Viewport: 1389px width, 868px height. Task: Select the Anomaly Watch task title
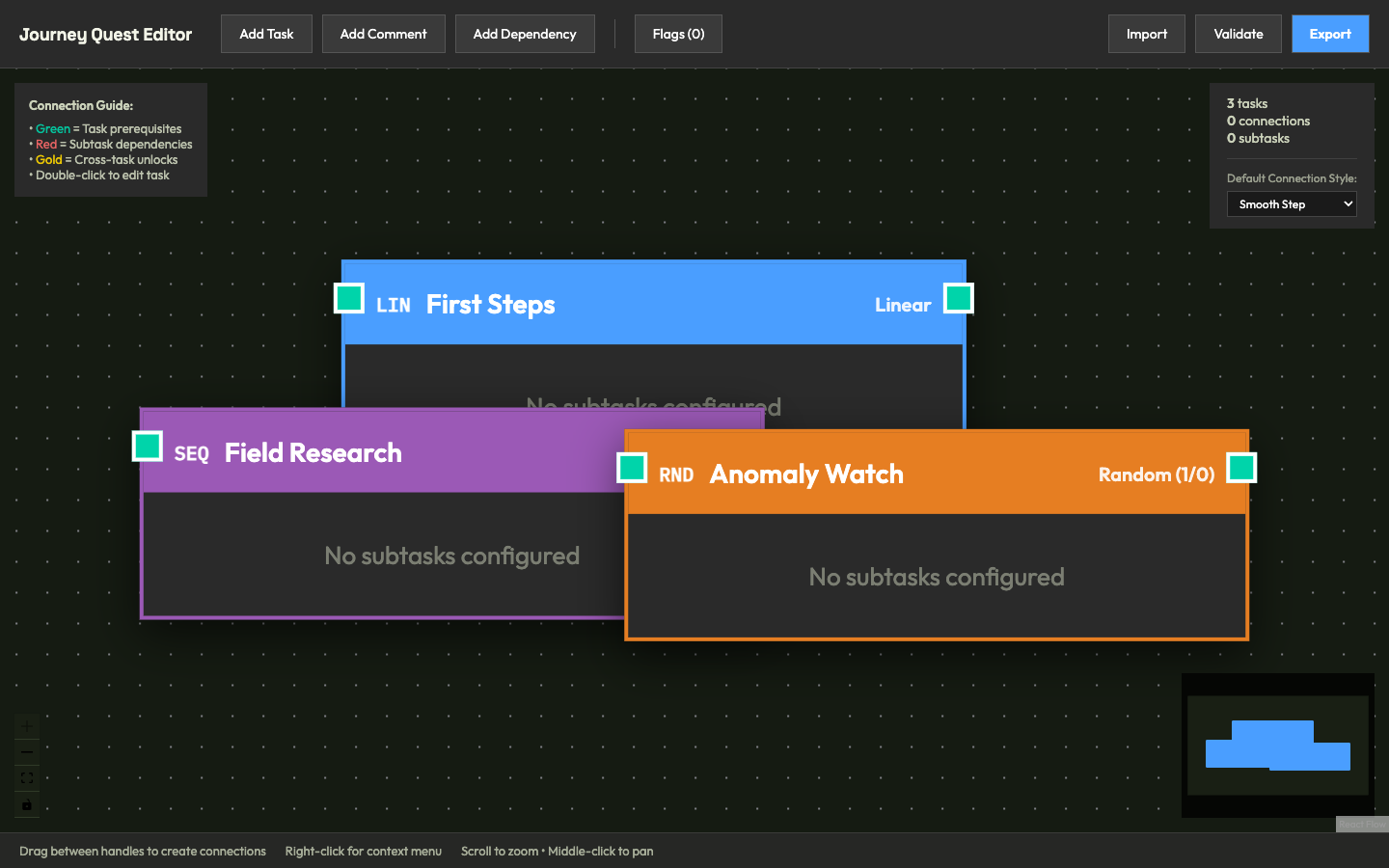point(806,475)
